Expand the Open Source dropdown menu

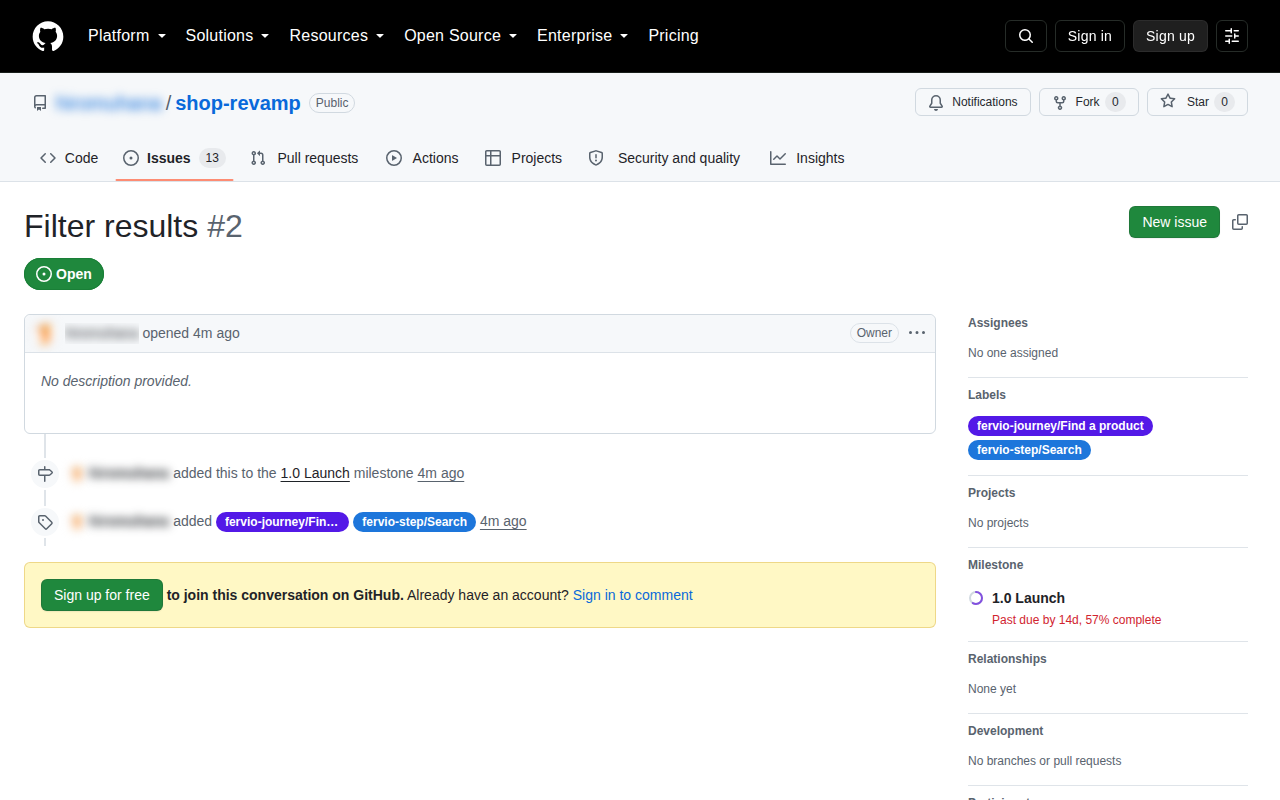(461, 36)
